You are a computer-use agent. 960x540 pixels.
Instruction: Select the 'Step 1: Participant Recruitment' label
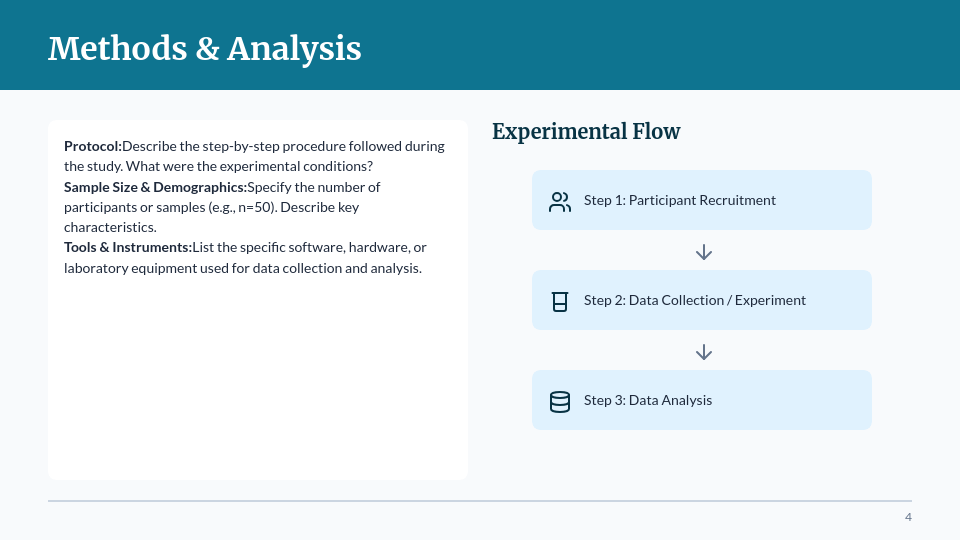point(680,200)
